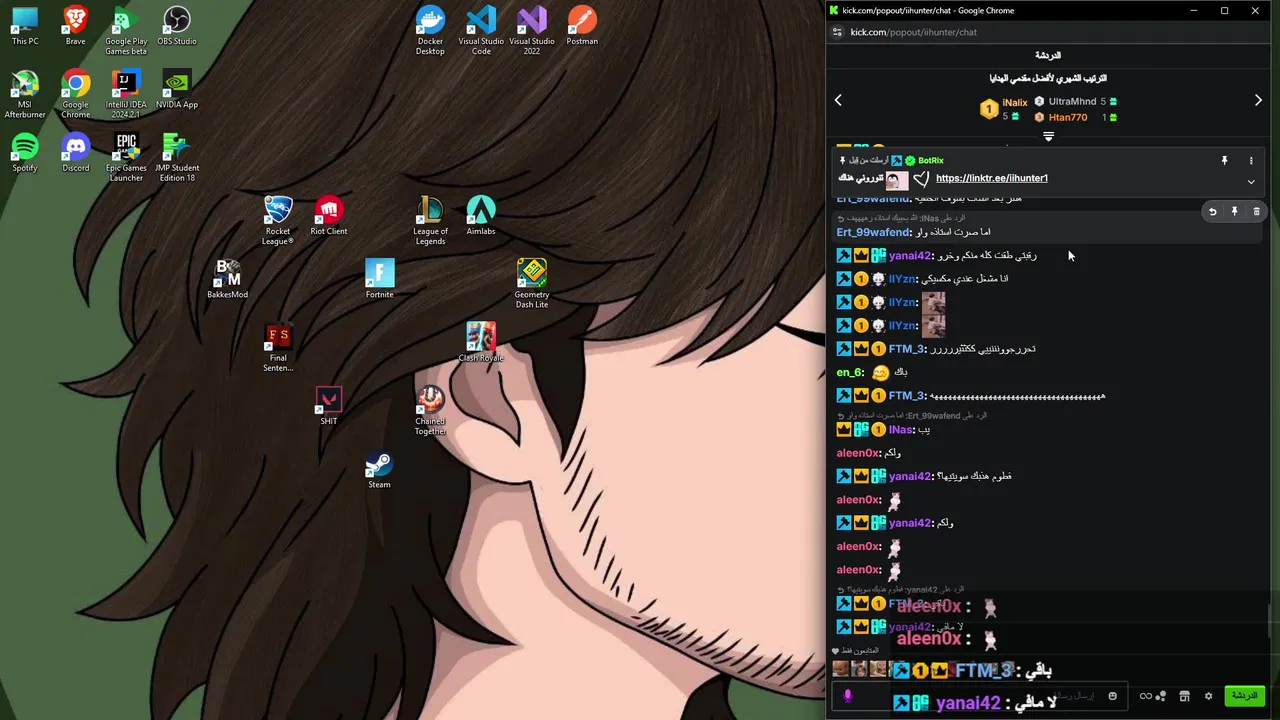Launch Aimlabs desktop icon

pyautogui.click(x=481, y=217)
